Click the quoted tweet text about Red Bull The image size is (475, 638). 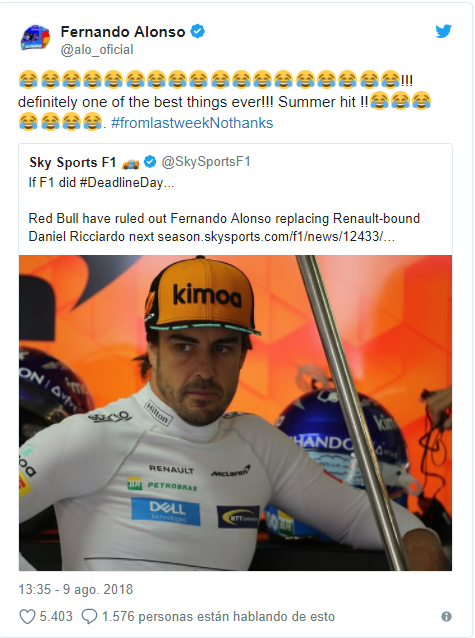[x=224, y=227]
